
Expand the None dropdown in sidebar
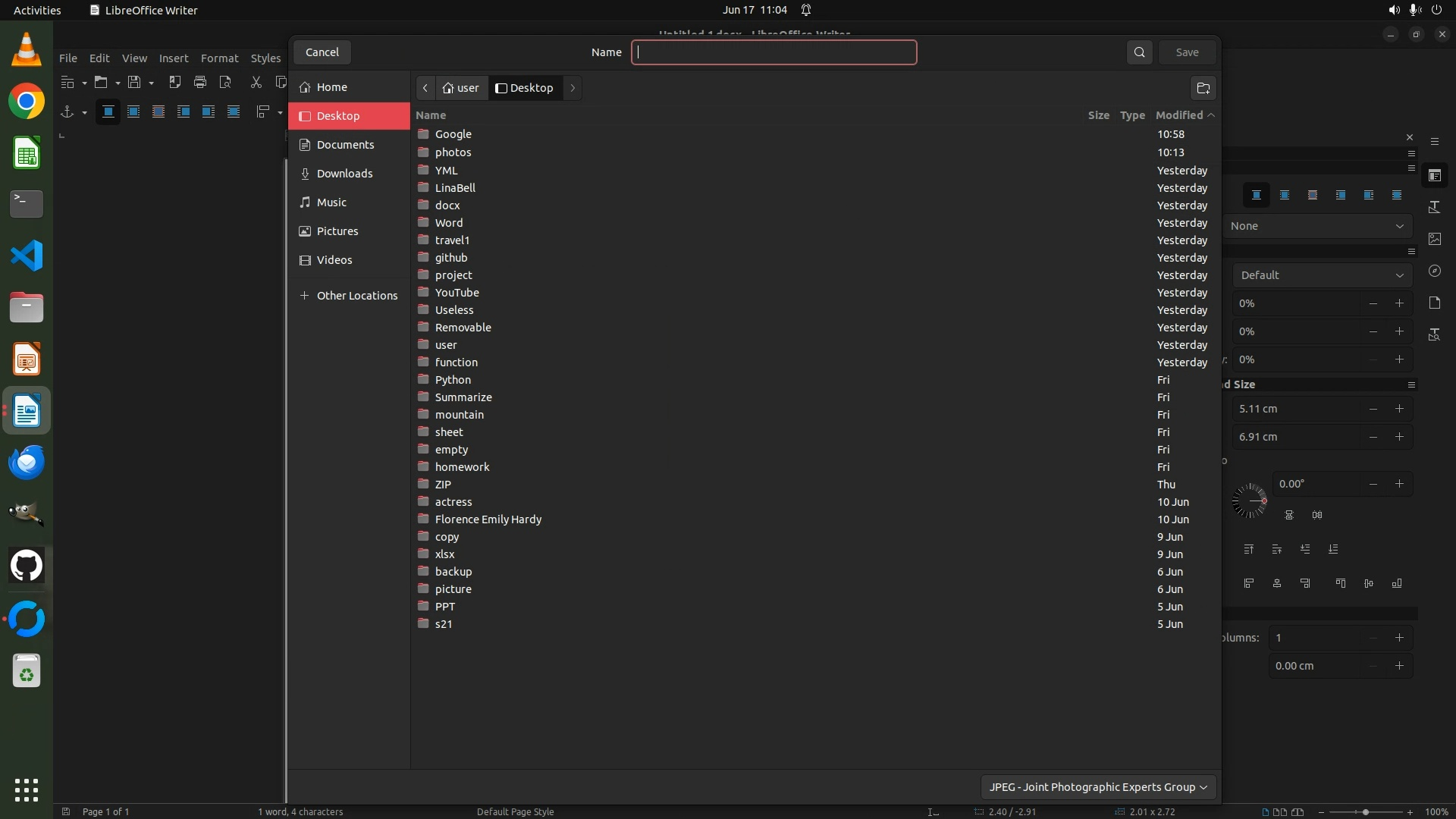click(x=1317, y=226)
